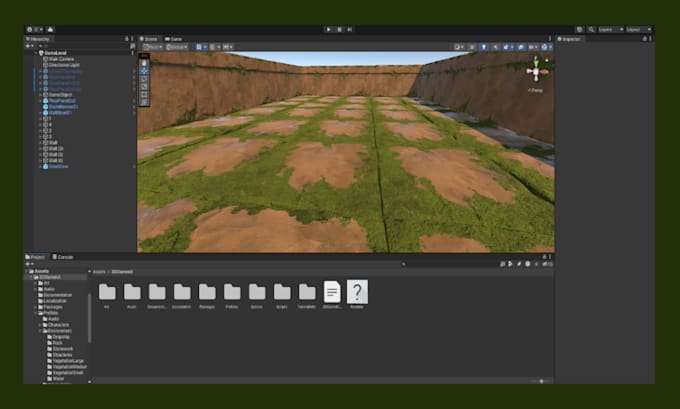Lock the Hierarchy panel
This screenshot has width=680, height=409.
pos(127,39)
